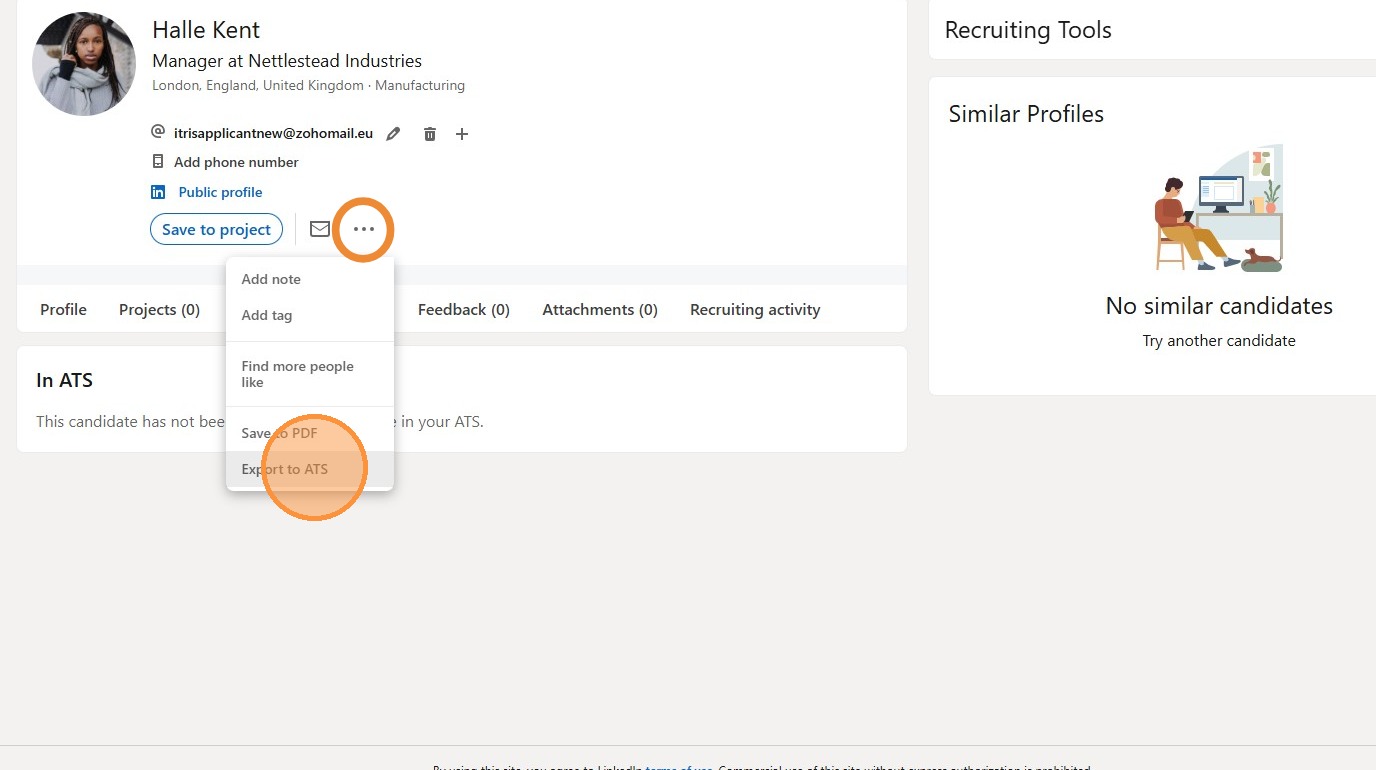Click the LinkedIn logo icon
The height and width of the screenshot is (770, 1376).
coord(158,192)
